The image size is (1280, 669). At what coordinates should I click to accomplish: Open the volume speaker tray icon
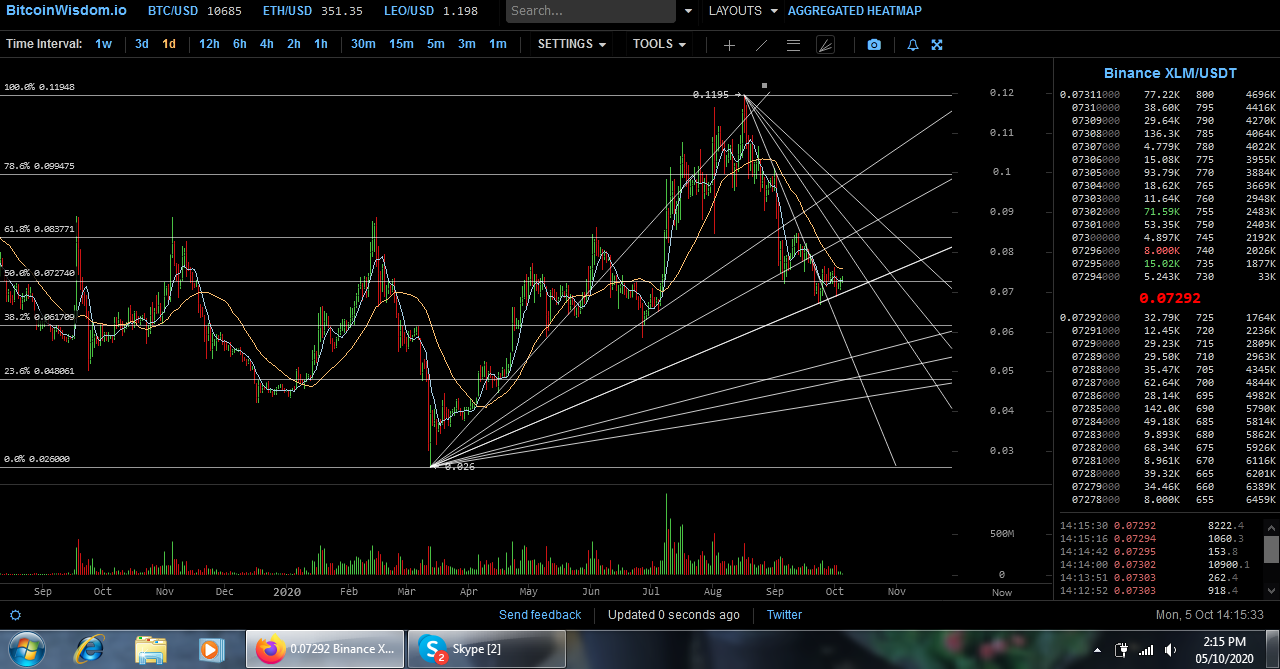1170,651
